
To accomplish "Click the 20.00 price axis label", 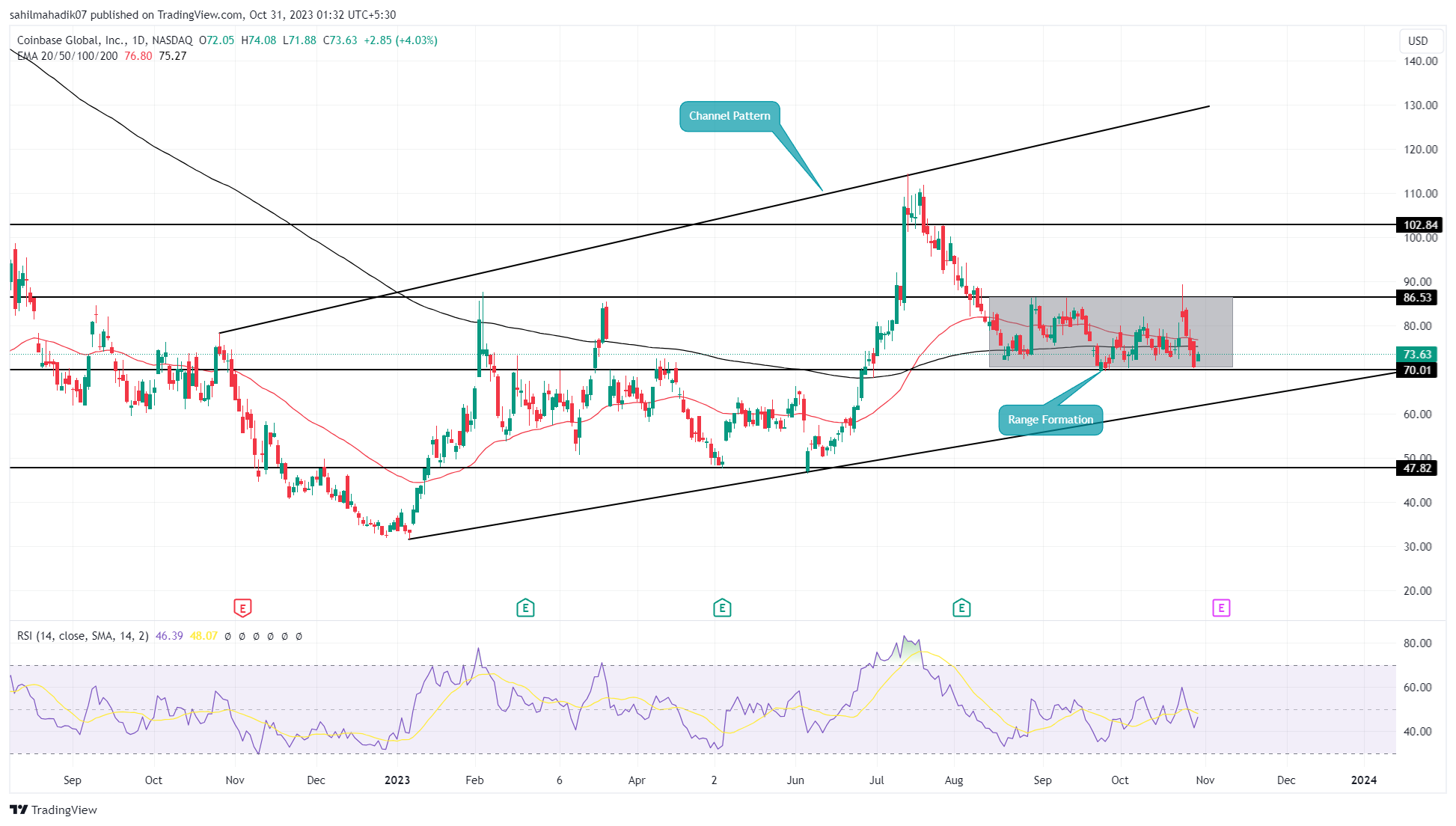I will click(x=1418, y=590).
